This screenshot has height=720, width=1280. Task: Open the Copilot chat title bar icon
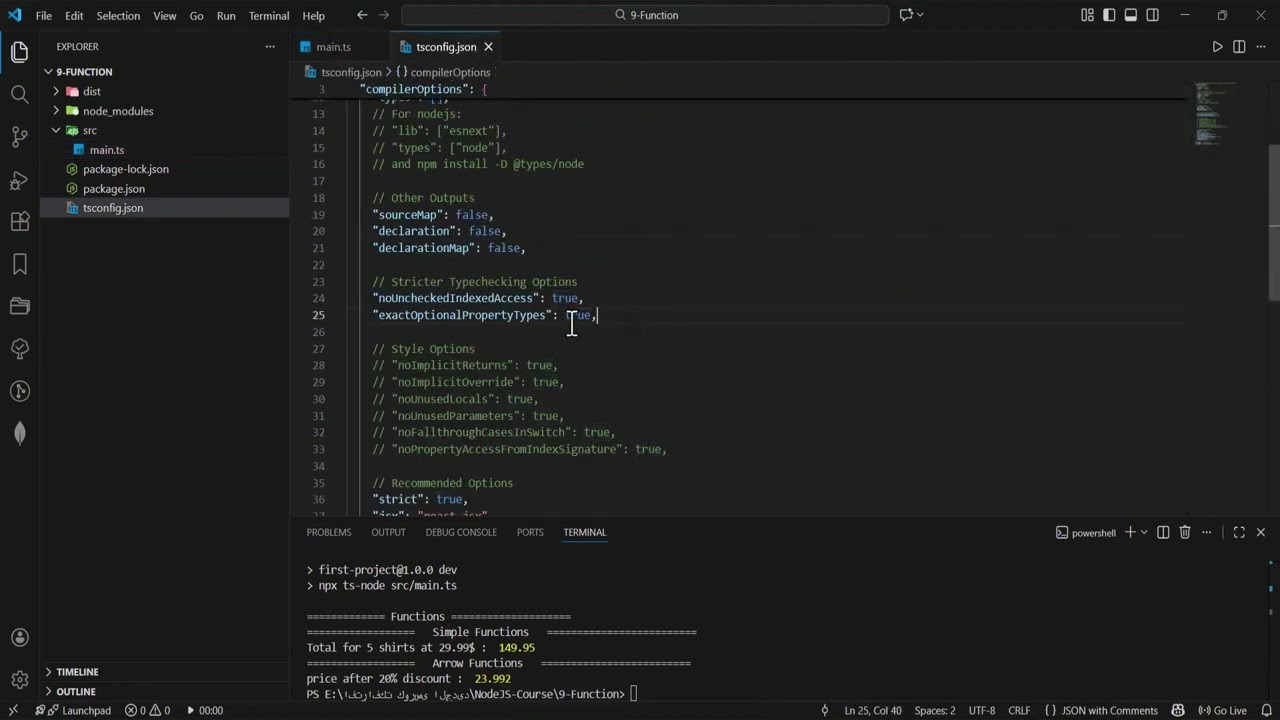pyautogui.click(x=906, y=15)
